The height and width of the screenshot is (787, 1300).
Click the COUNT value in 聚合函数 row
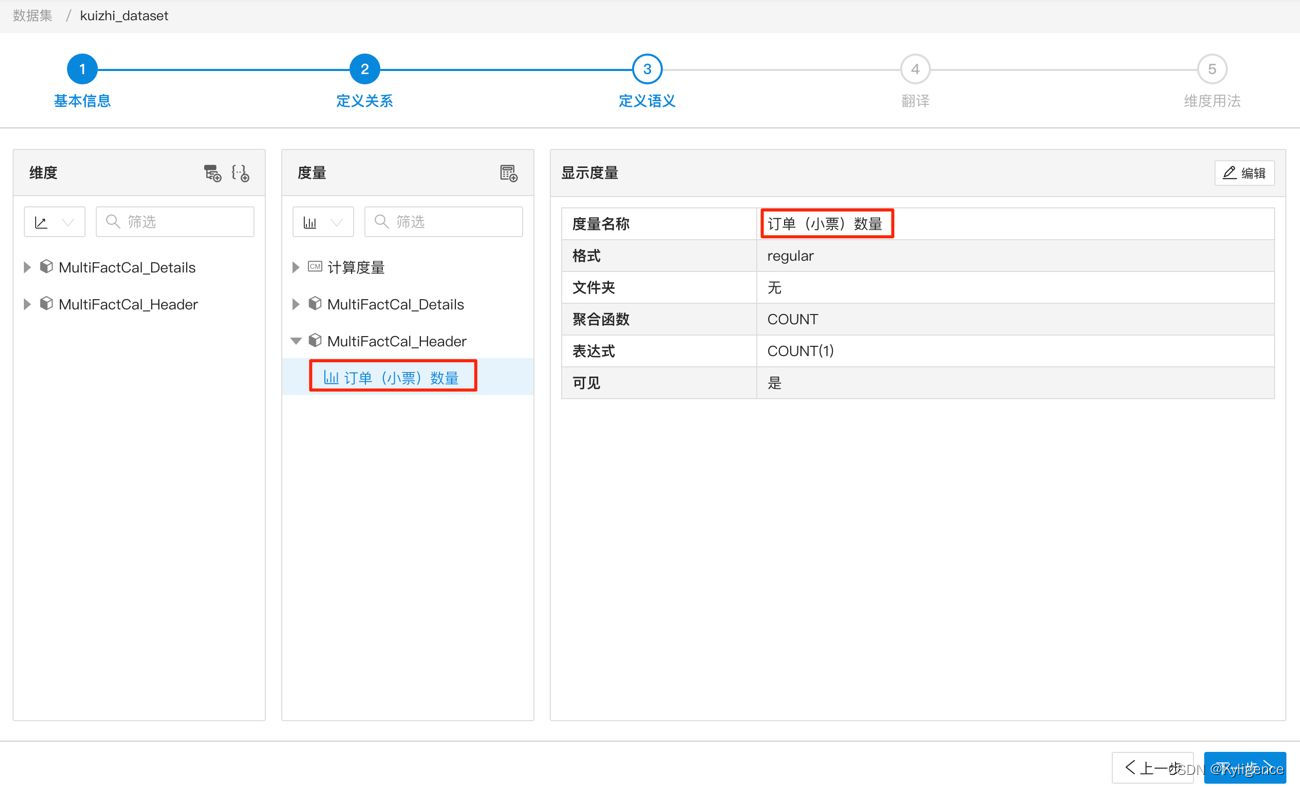coord(792,319)
